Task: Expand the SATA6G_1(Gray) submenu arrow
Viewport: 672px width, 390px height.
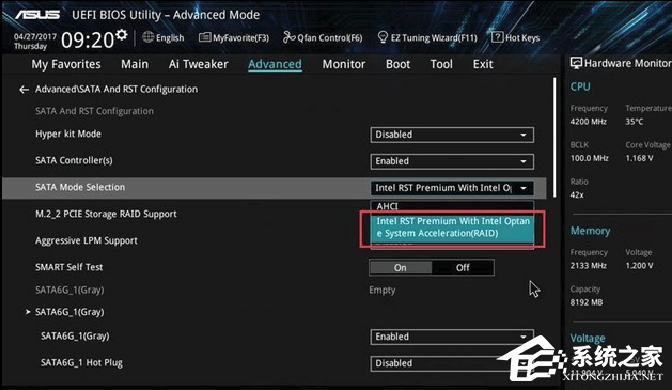Action: 28,312
